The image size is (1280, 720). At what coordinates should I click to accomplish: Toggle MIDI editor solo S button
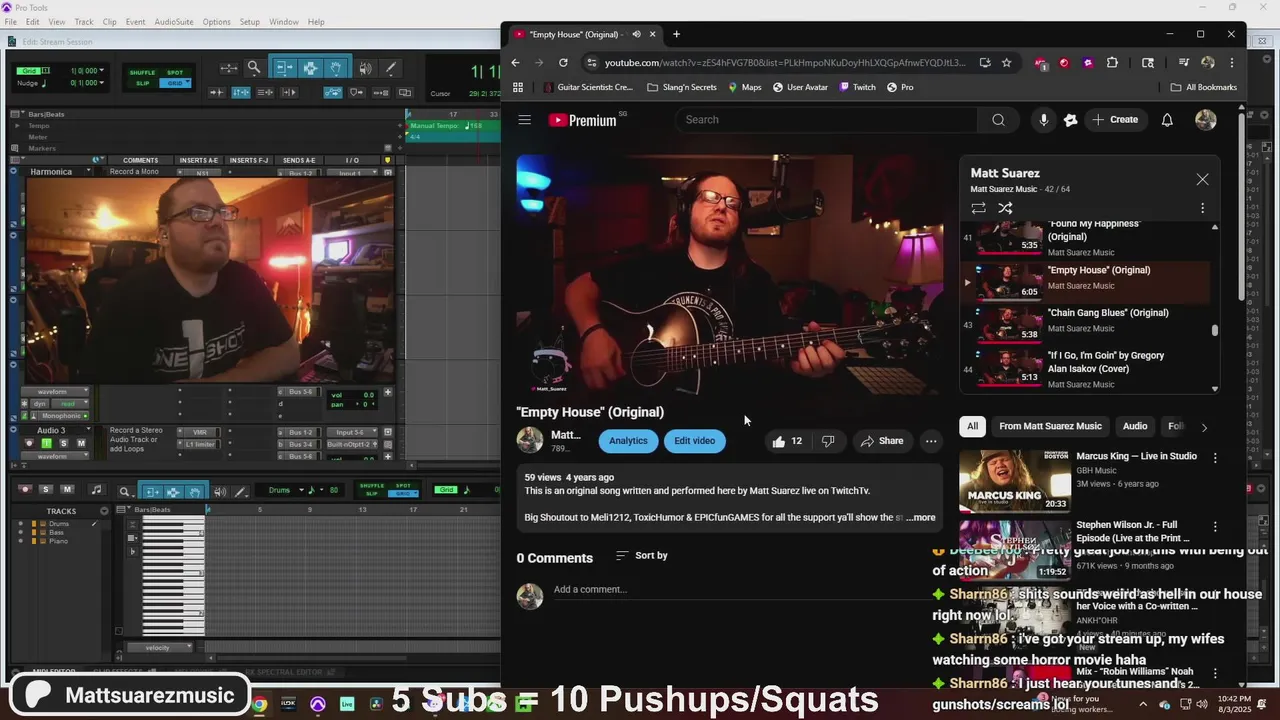tap(46, 489)
